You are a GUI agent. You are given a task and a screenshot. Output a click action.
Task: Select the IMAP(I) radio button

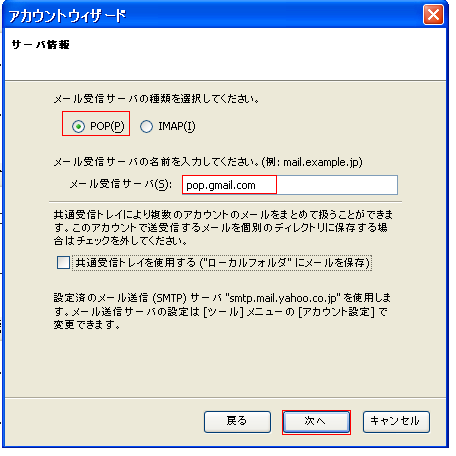(146, 127)
